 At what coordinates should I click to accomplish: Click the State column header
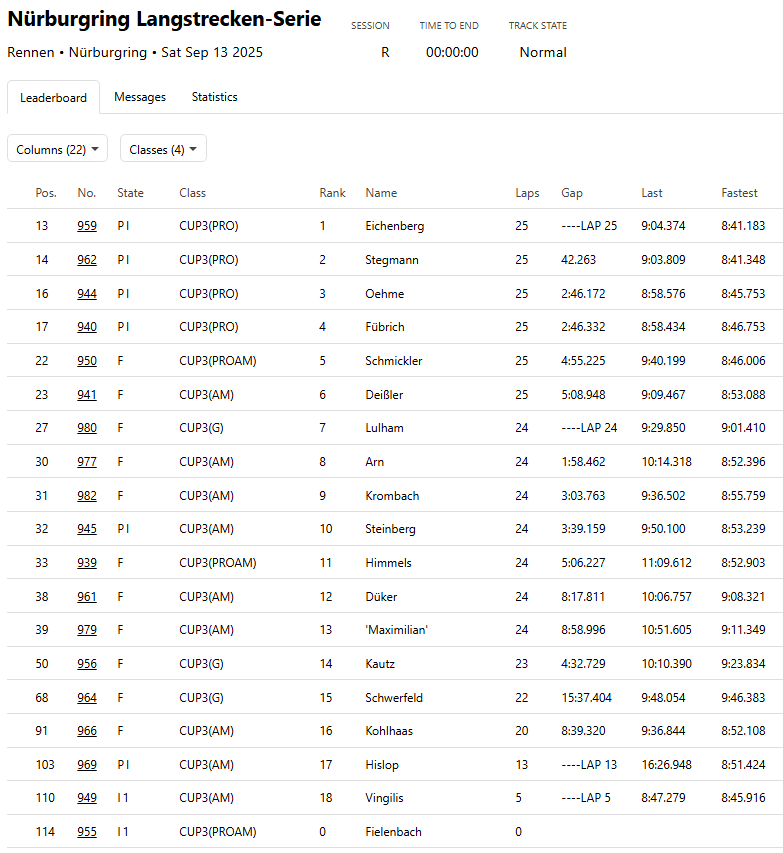pos(131,193)
